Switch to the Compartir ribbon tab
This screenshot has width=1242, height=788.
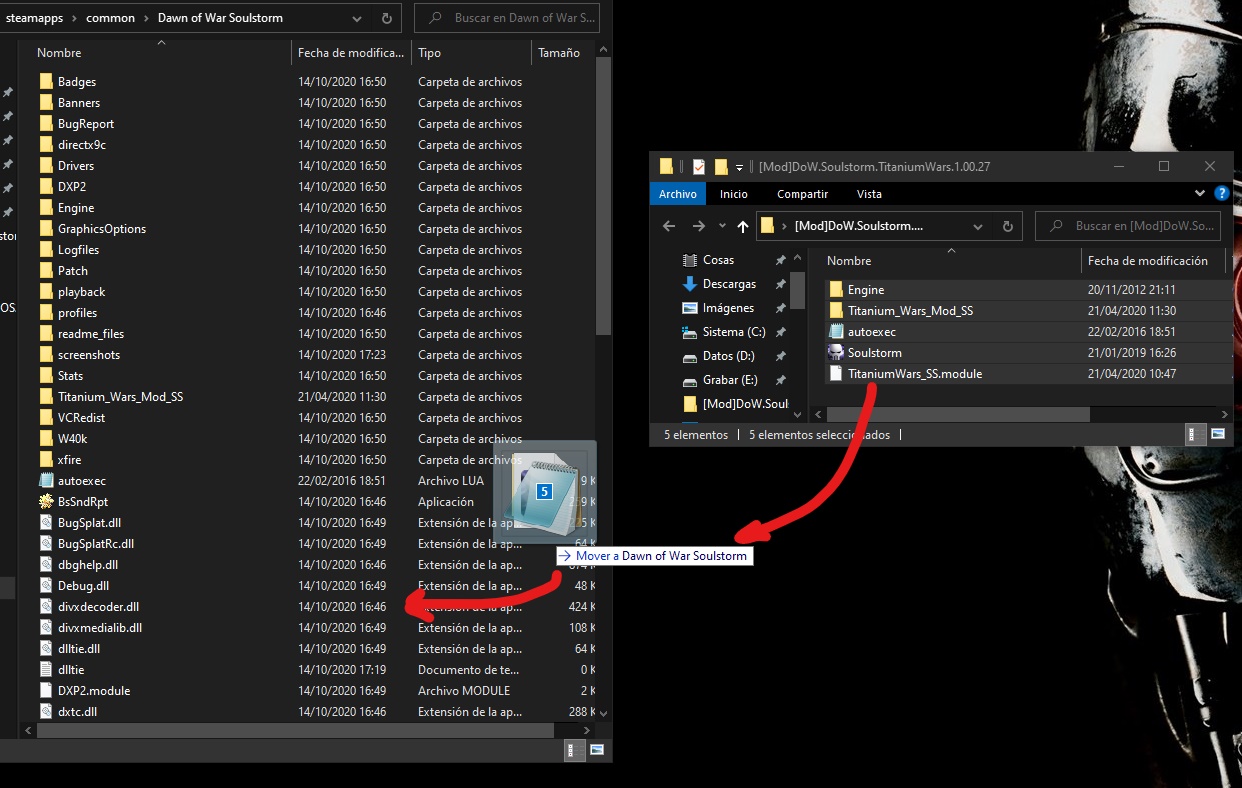click(802, 194)
